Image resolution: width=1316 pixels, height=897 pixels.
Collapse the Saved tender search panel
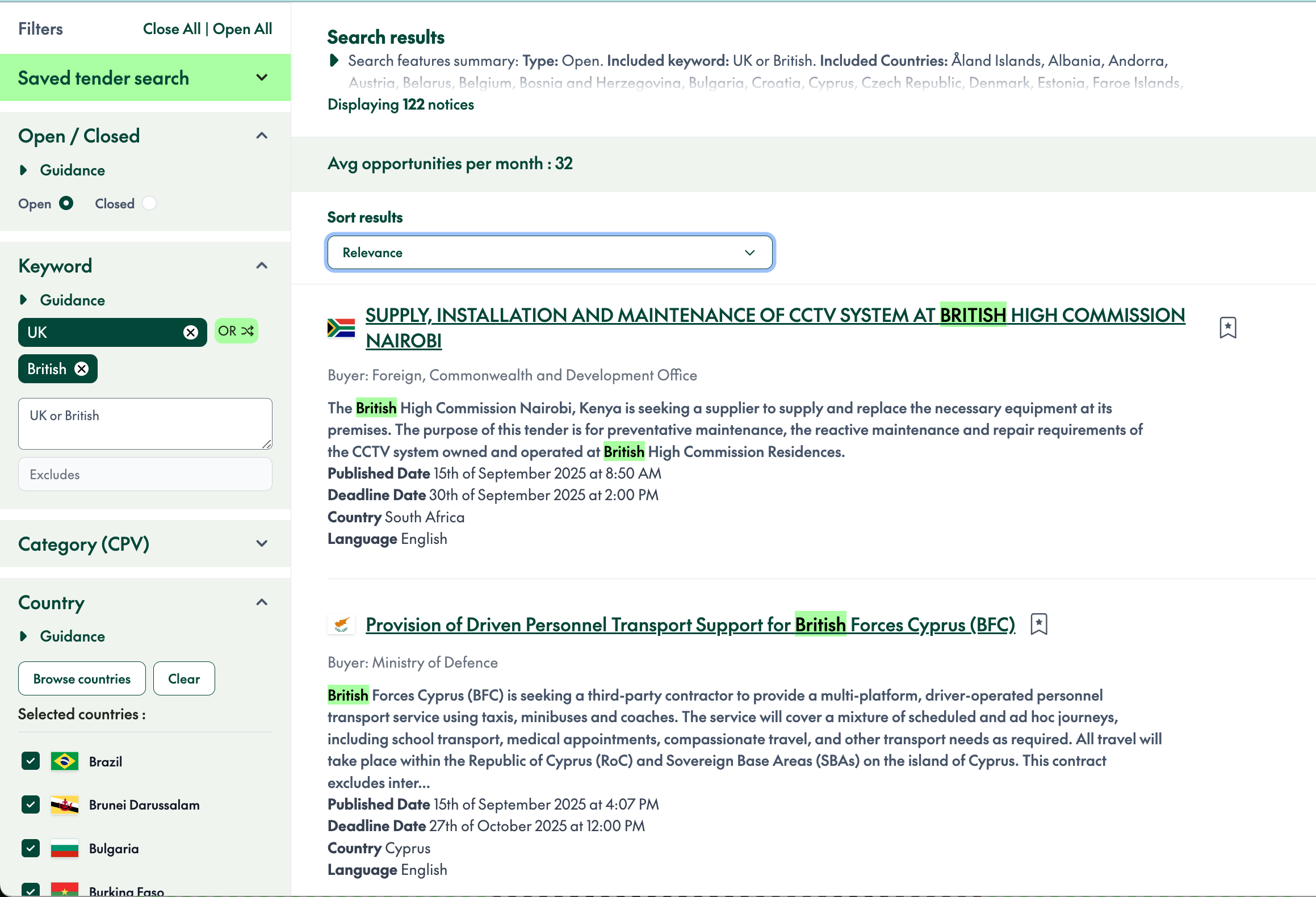click(262, 77)
